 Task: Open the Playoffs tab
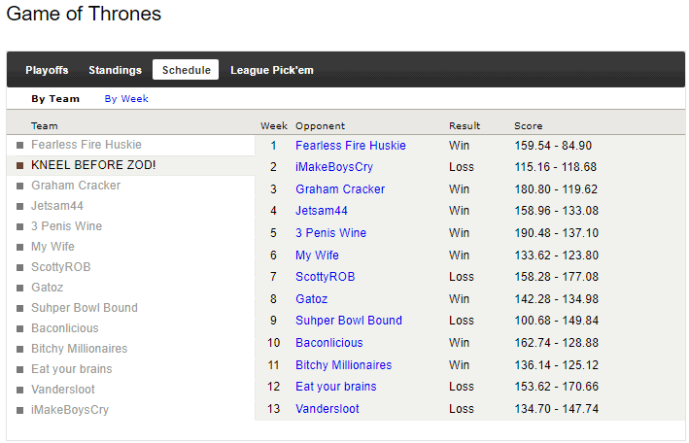pyautogui.click(x=47, y=70)
